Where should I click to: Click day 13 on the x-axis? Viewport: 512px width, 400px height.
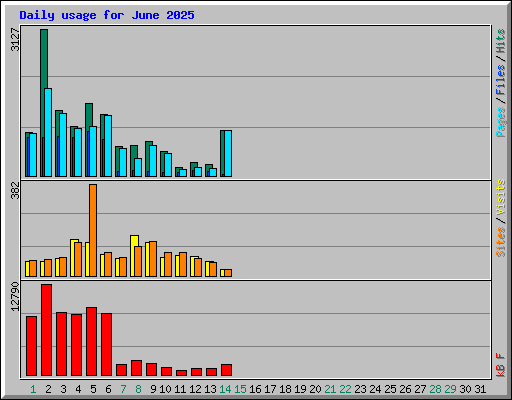click(x=210, y=389)
